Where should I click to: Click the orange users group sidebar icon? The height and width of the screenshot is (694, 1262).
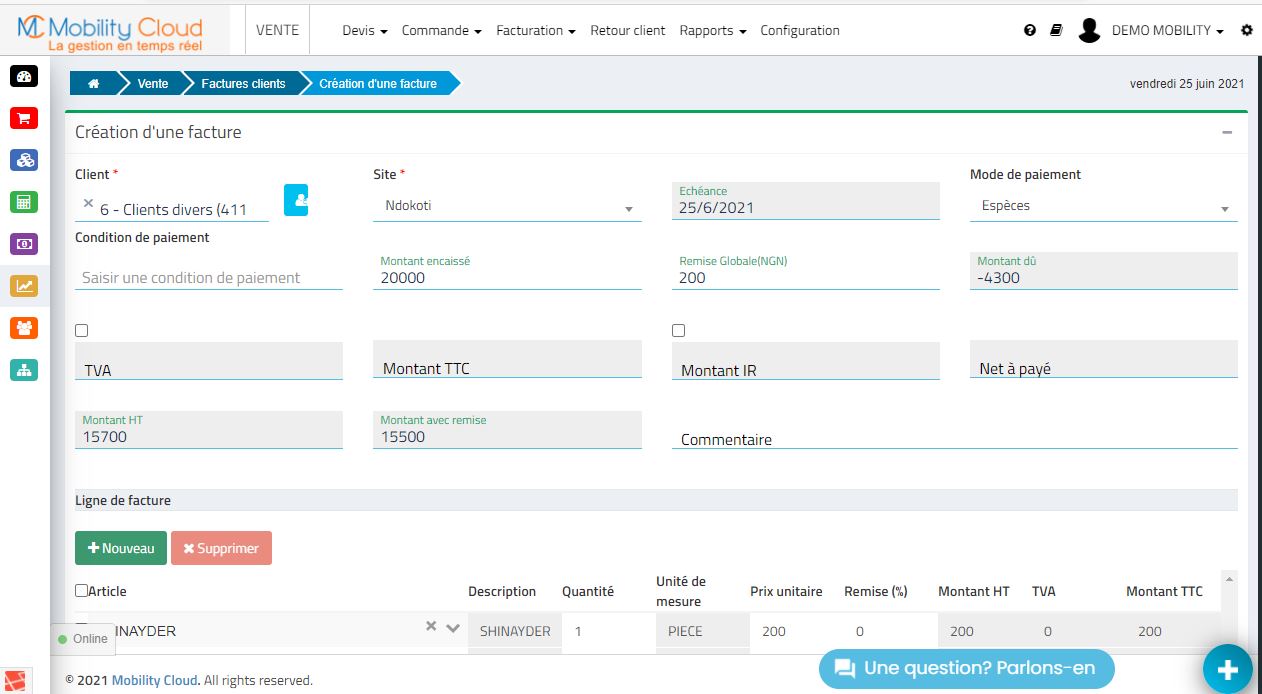click(24, 327)
